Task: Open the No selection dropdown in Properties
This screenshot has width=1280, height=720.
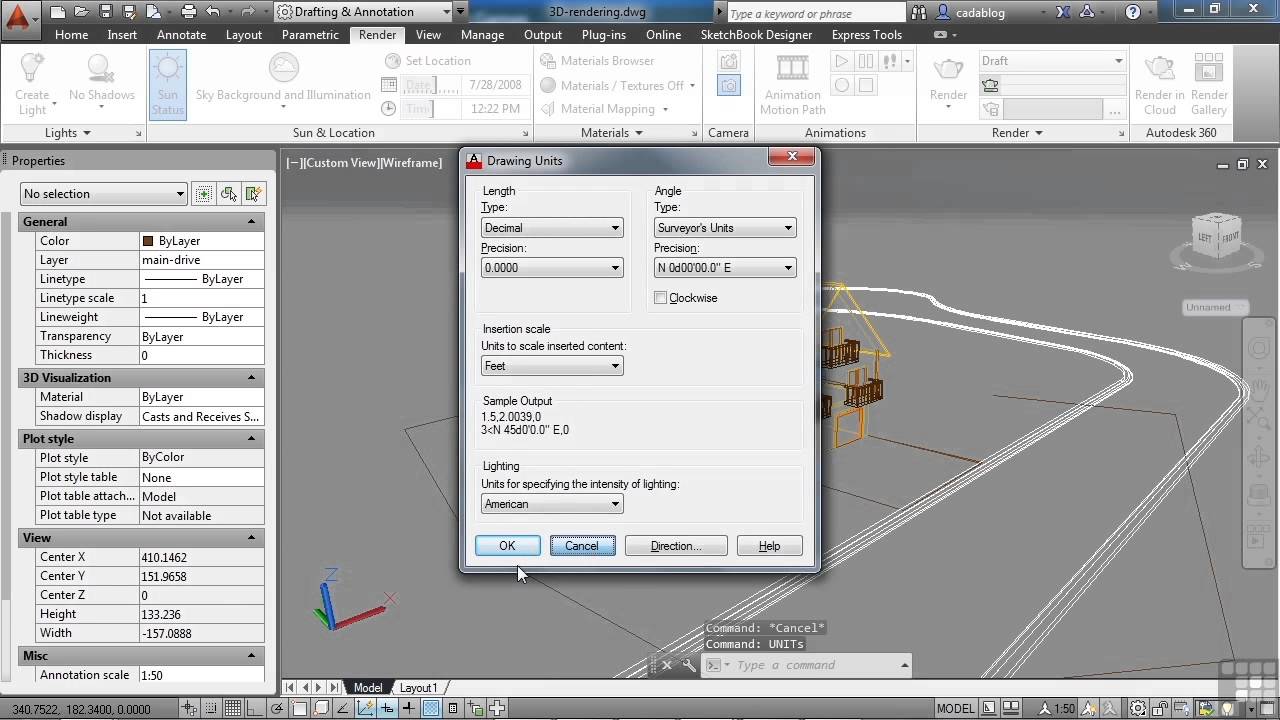Action: tap(104, 194)
